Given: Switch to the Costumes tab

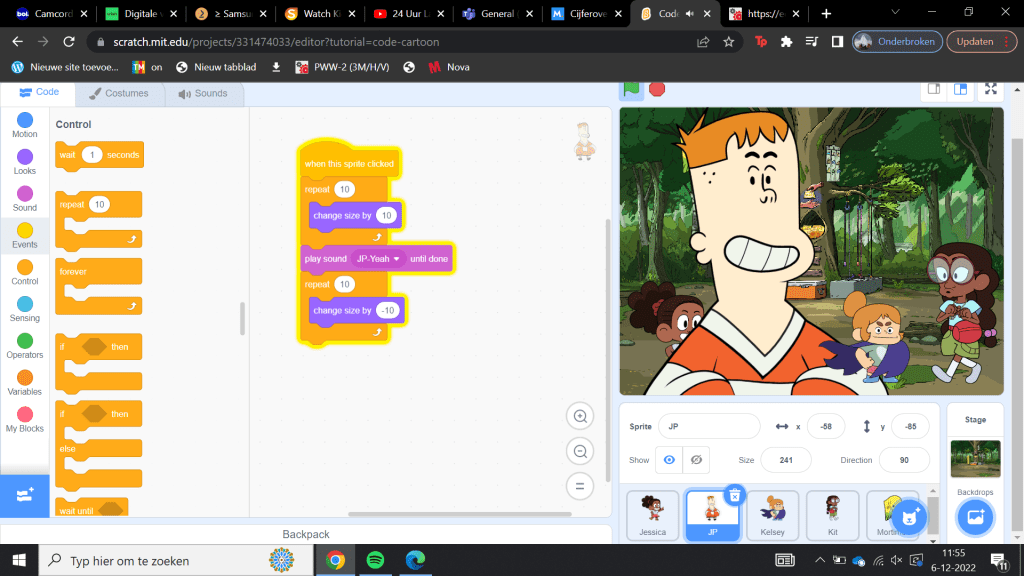Looking at the screenshot, I should 119,93.
